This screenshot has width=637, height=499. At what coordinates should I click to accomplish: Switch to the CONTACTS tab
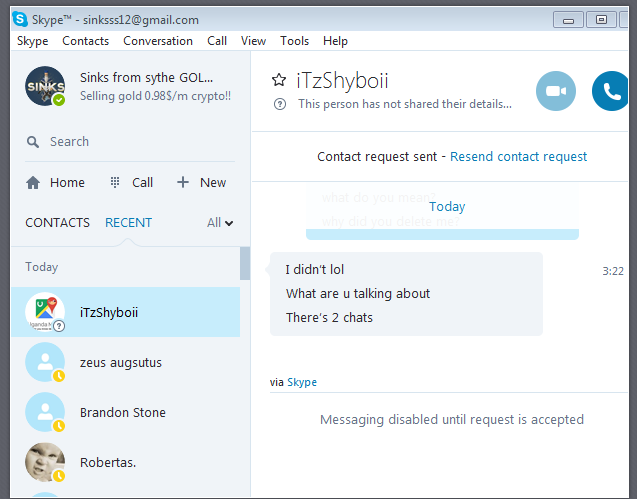tap(57, 223)
